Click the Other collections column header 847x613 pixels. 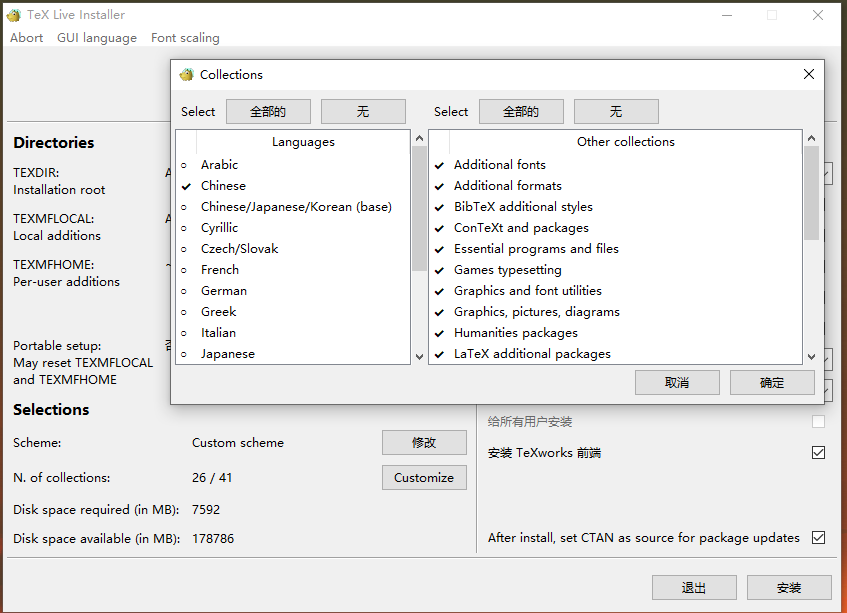click(x=626, y=142)
